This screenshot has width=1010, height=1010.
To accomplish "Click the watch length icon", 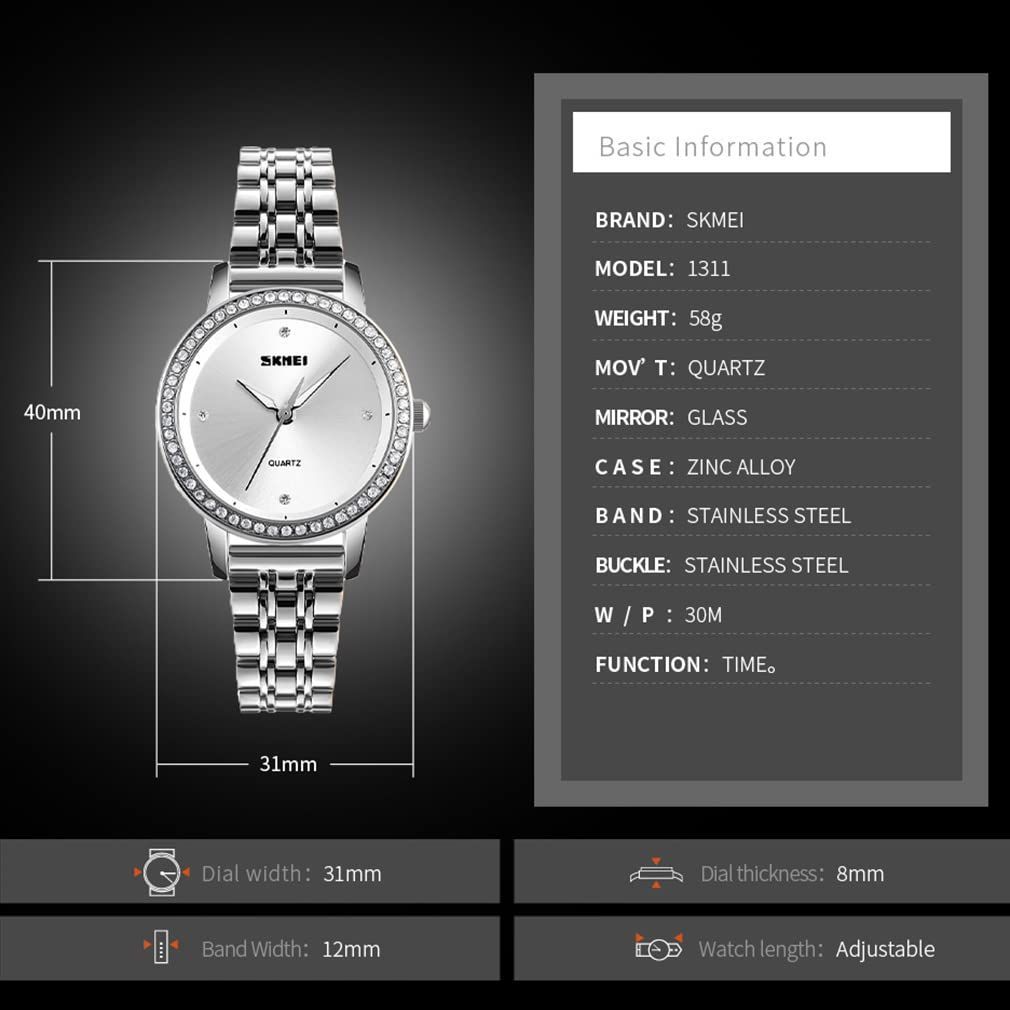I will click(x=659, y=948).
